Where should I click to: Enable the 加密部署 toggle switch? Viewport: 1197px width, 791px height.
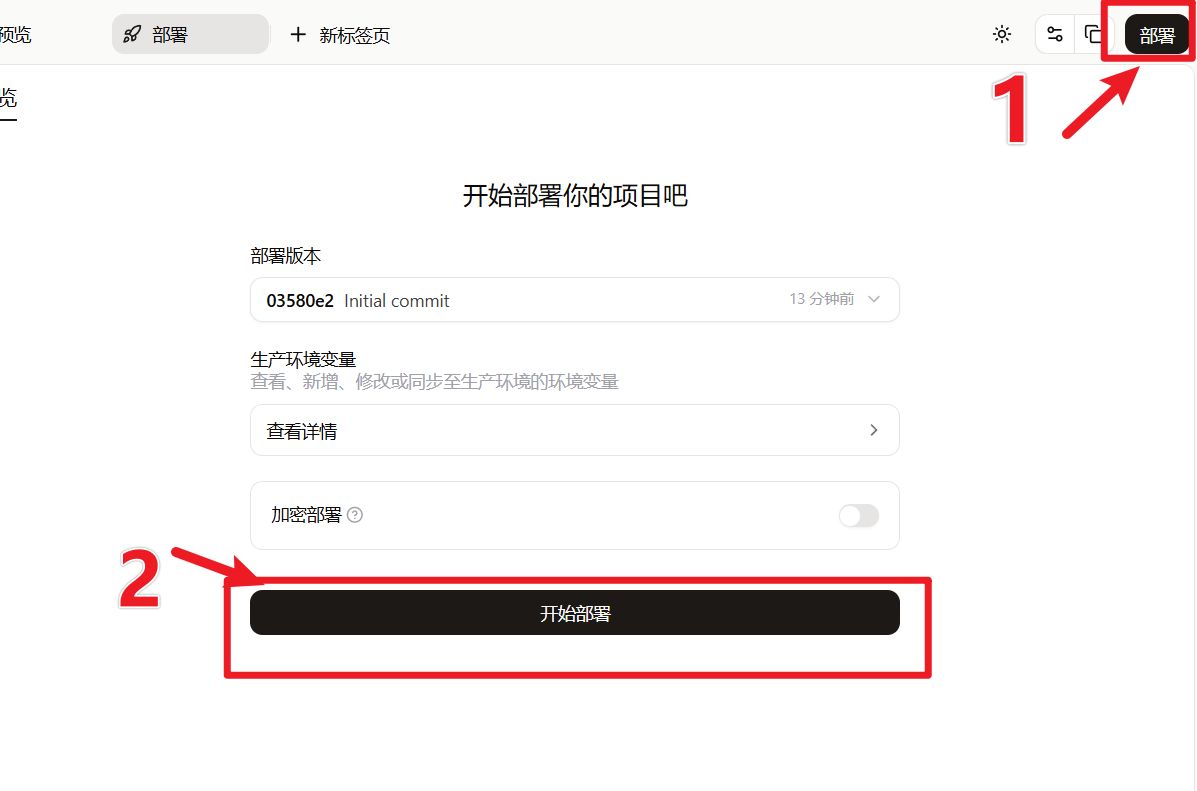coord(859,515)
